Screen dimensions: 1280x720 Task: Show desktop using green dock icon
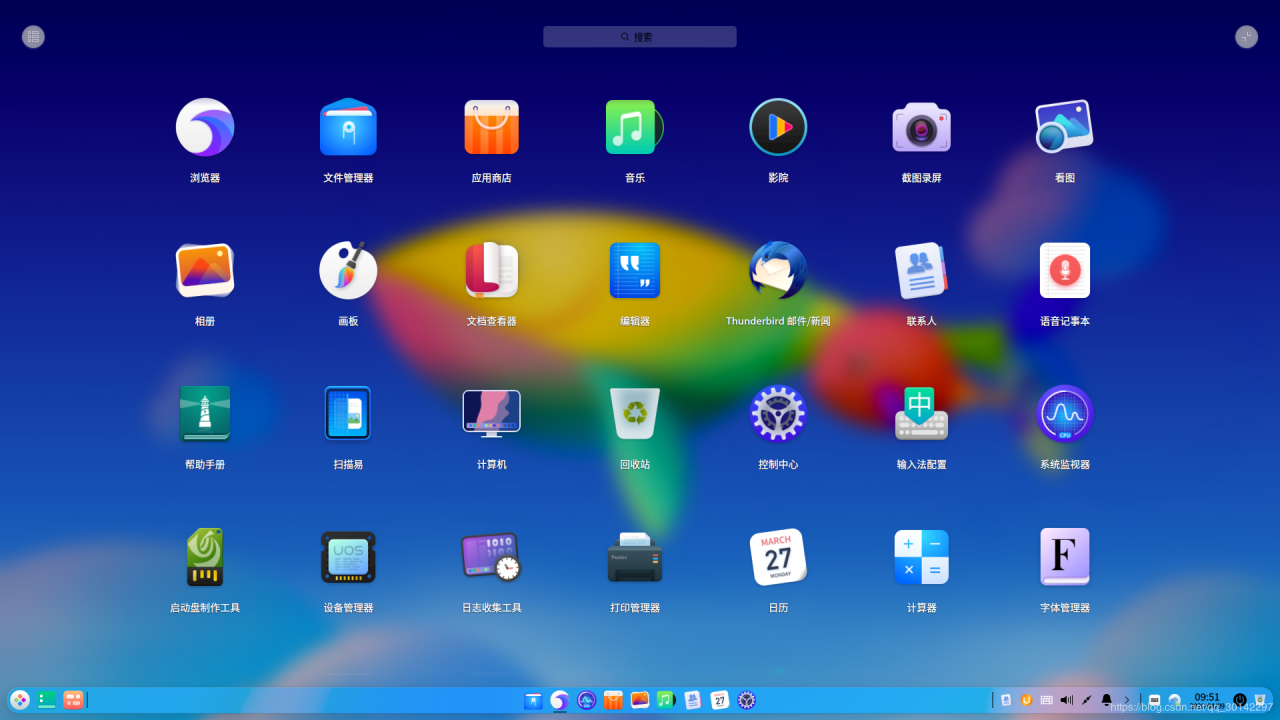pos(46,700)
